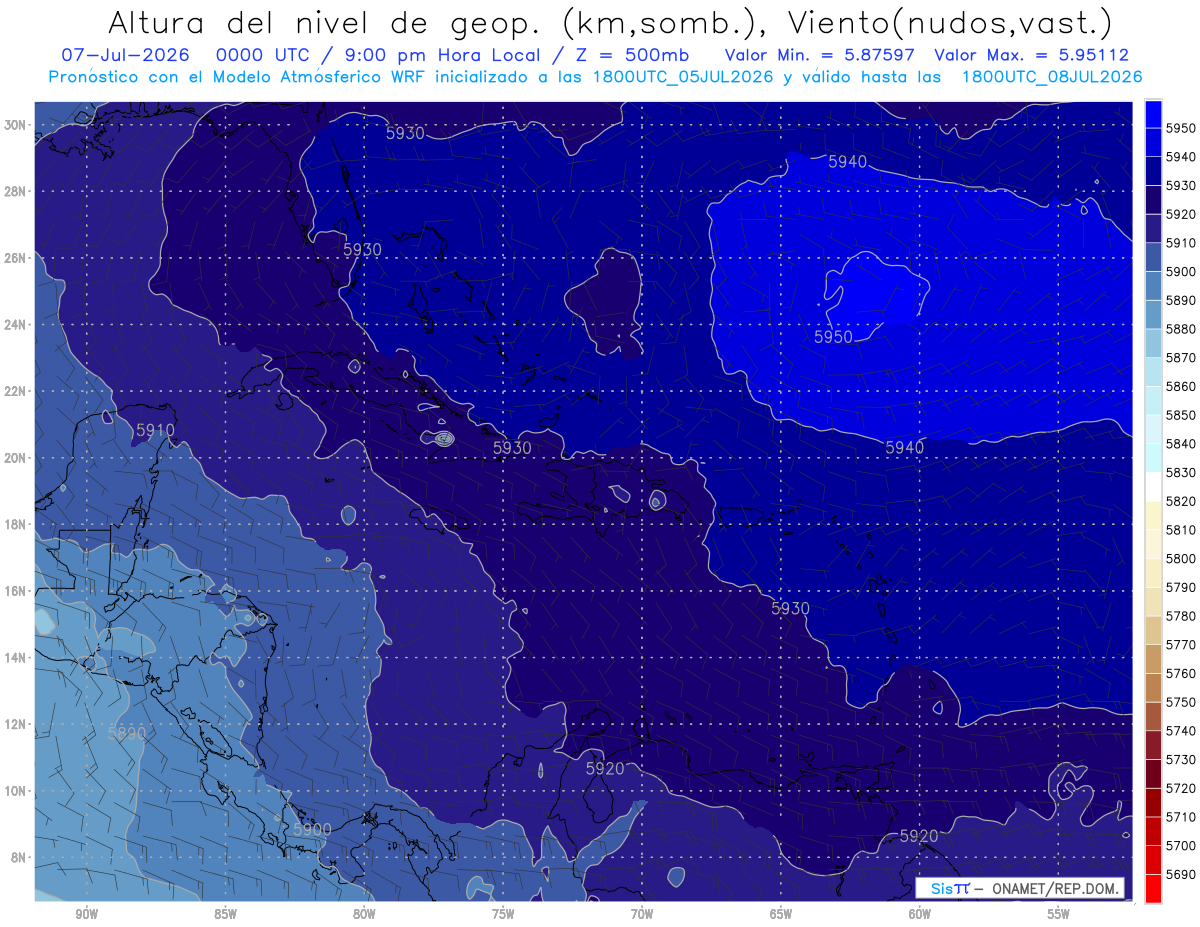
Task: Click the 'Sisπ' logo in credit box
Action: (950, 888)
